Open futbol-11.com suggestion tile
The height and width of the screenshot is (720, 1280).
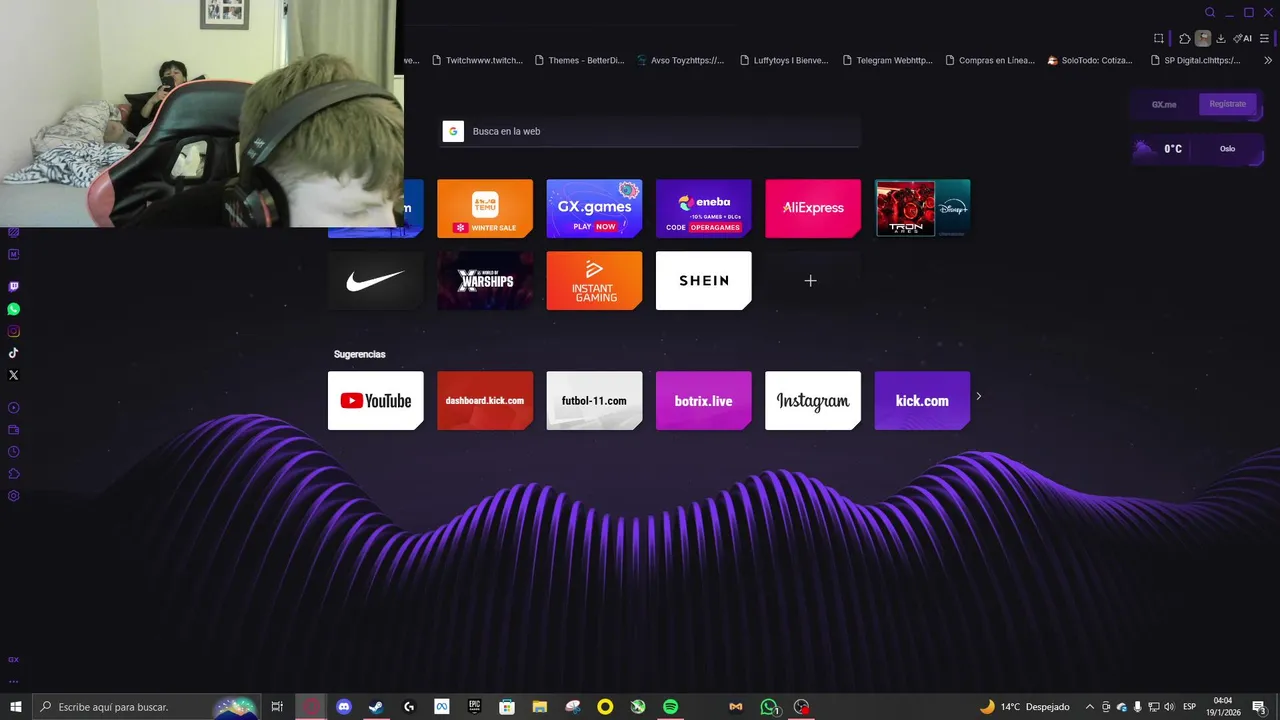click(594, 400)
